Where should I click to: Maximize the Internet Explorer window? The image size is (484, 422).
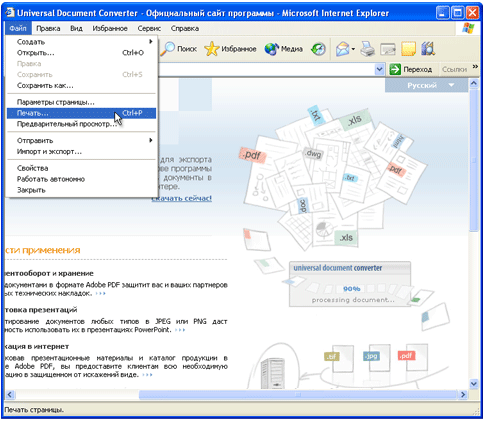pyautogui.click(x=458, y=13)
